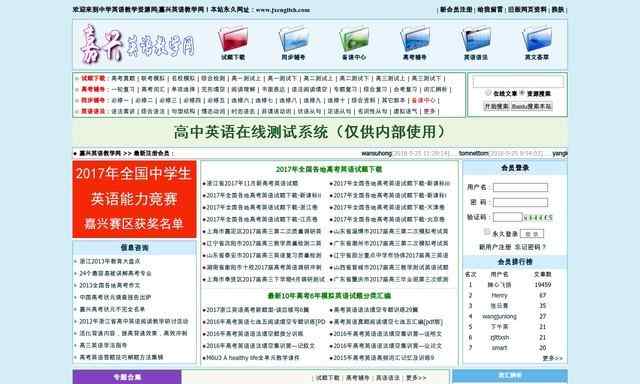Open 高考英语语法填空专题训练20篇 link
Screen dimensions: 640x384
tap(376, 310)
